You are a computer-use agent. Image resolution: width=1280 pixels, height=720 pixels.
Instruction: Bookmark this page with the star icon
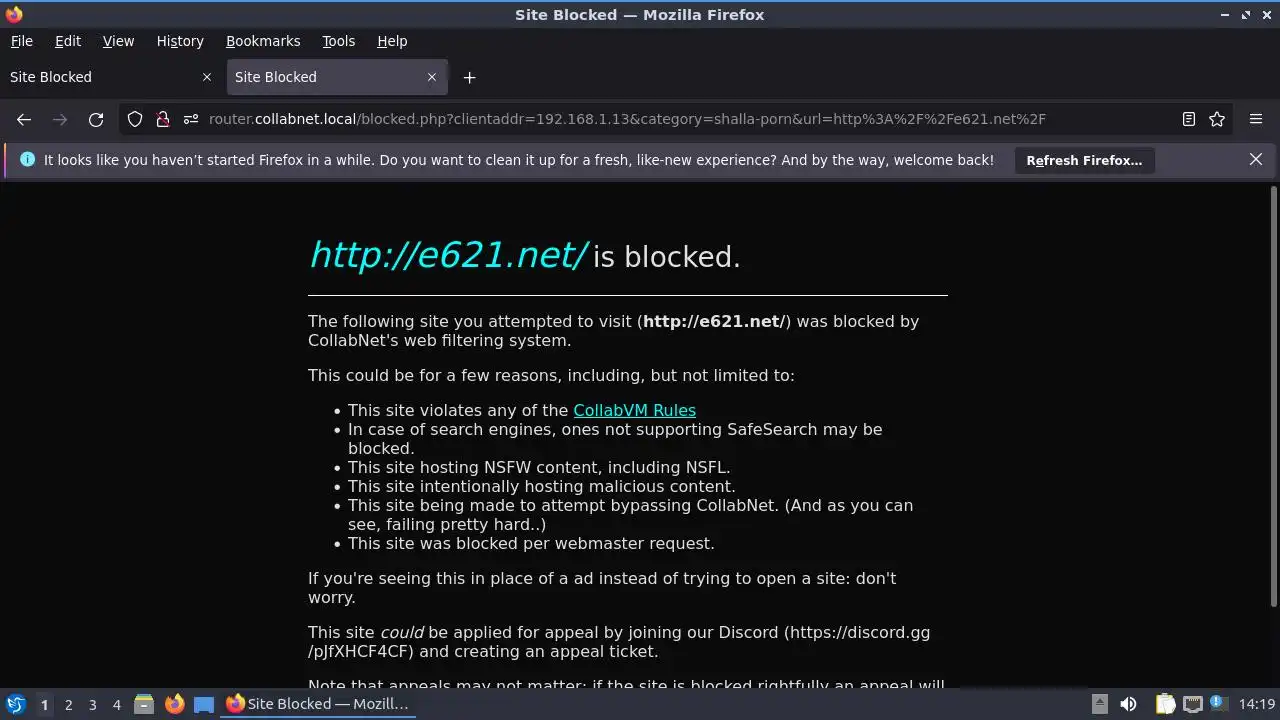click(x=1217, y=119)
